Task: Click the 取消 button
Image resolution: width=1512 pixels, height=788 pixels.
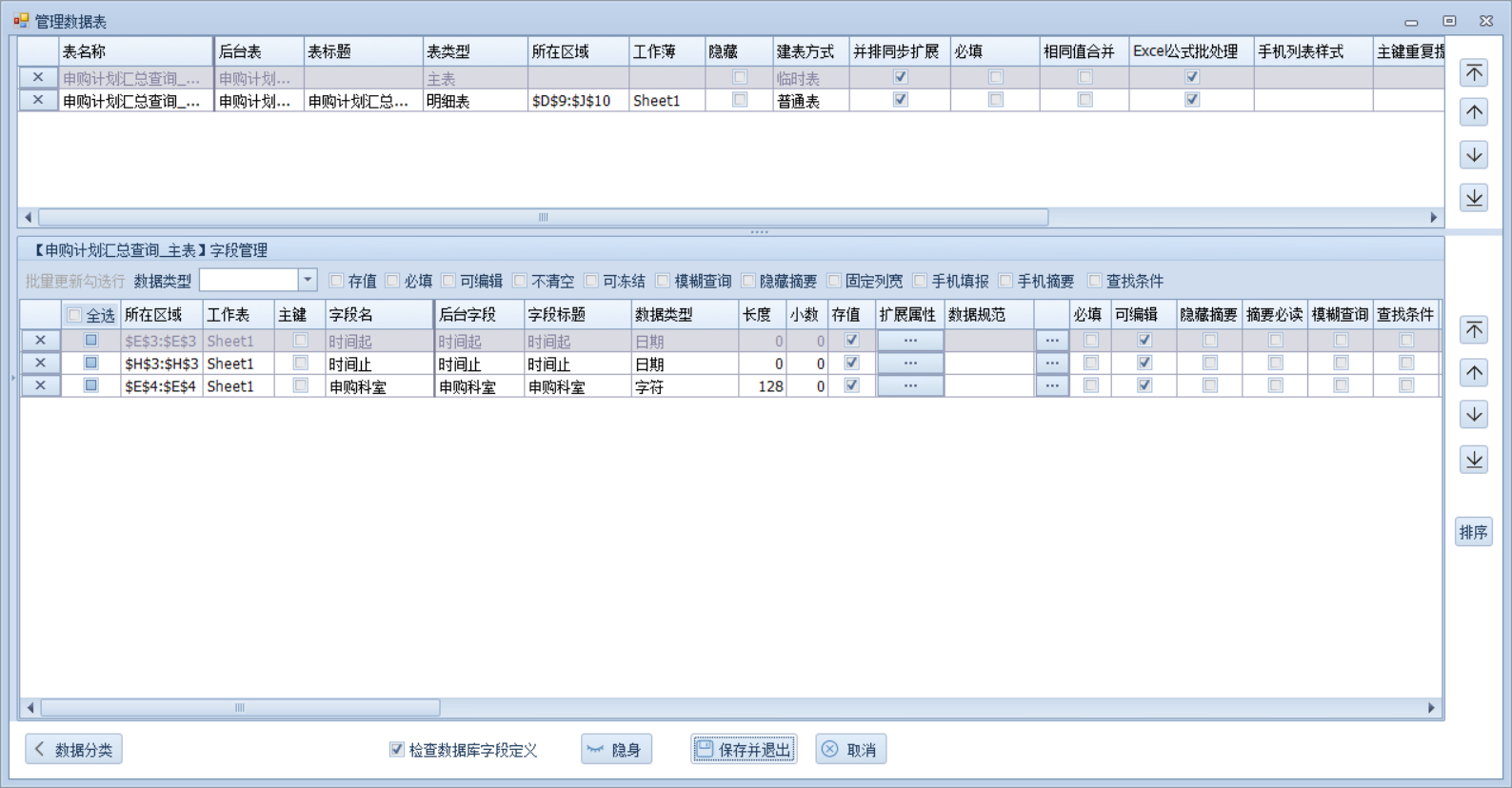Action: 850,750
